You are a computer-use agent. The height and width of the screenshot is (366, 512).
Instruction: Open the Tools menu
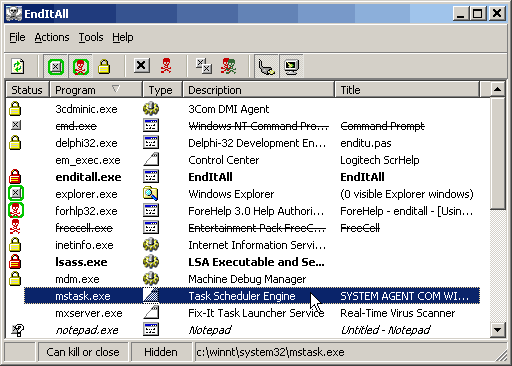pos(91,37)
